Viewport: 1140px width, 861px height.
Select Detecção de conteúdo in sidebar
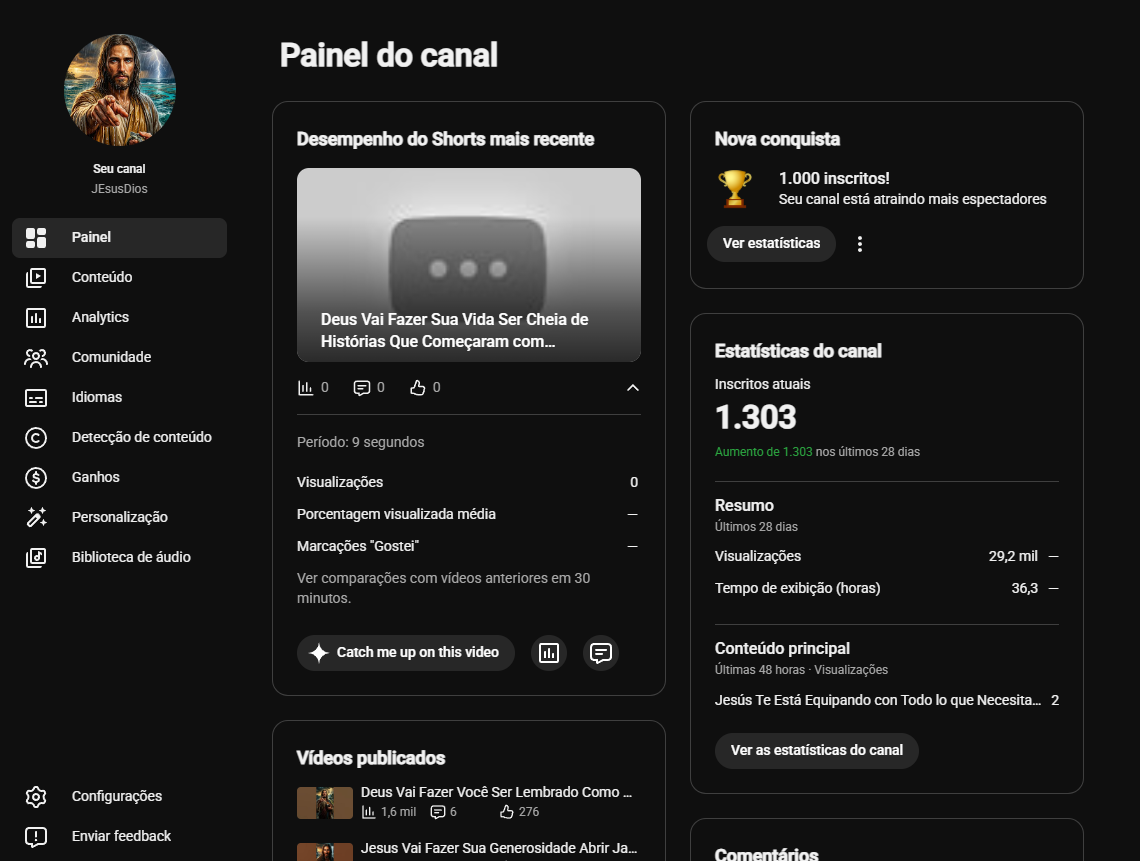click(x=119, y=438)
